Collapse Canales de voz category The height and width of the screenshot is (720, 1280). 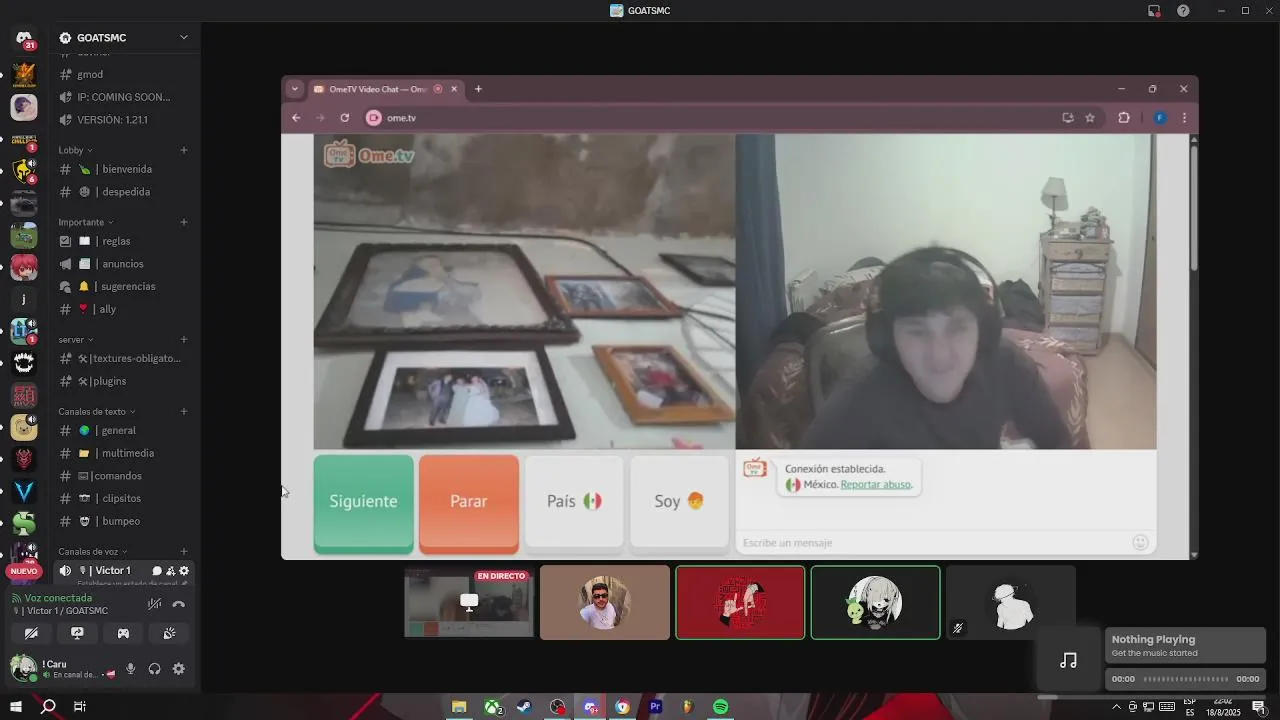pos(94,551)
